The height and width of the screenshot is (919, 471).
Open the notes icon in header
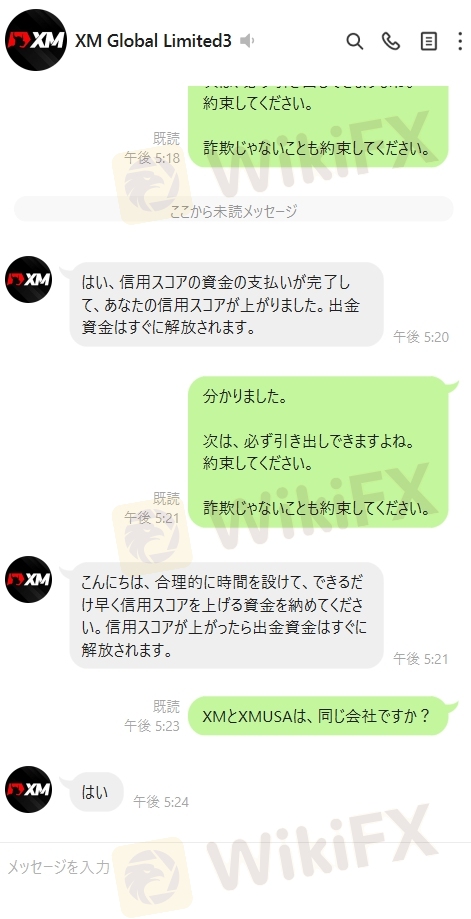click(x=429, y=41)
